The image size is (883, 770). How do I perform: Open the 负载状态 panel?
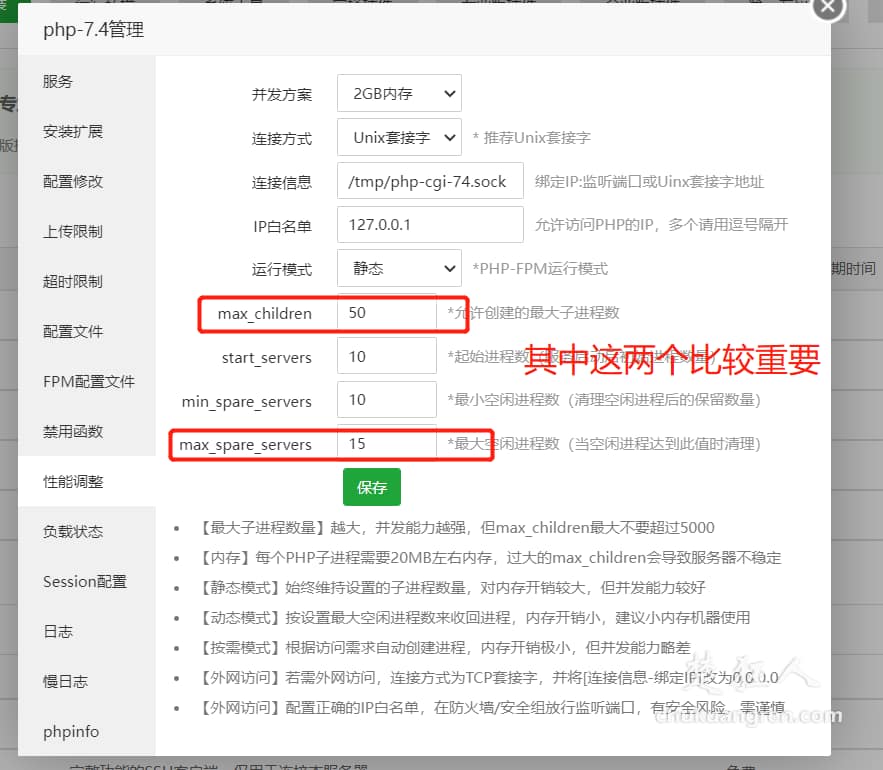(x=71, y=531)
